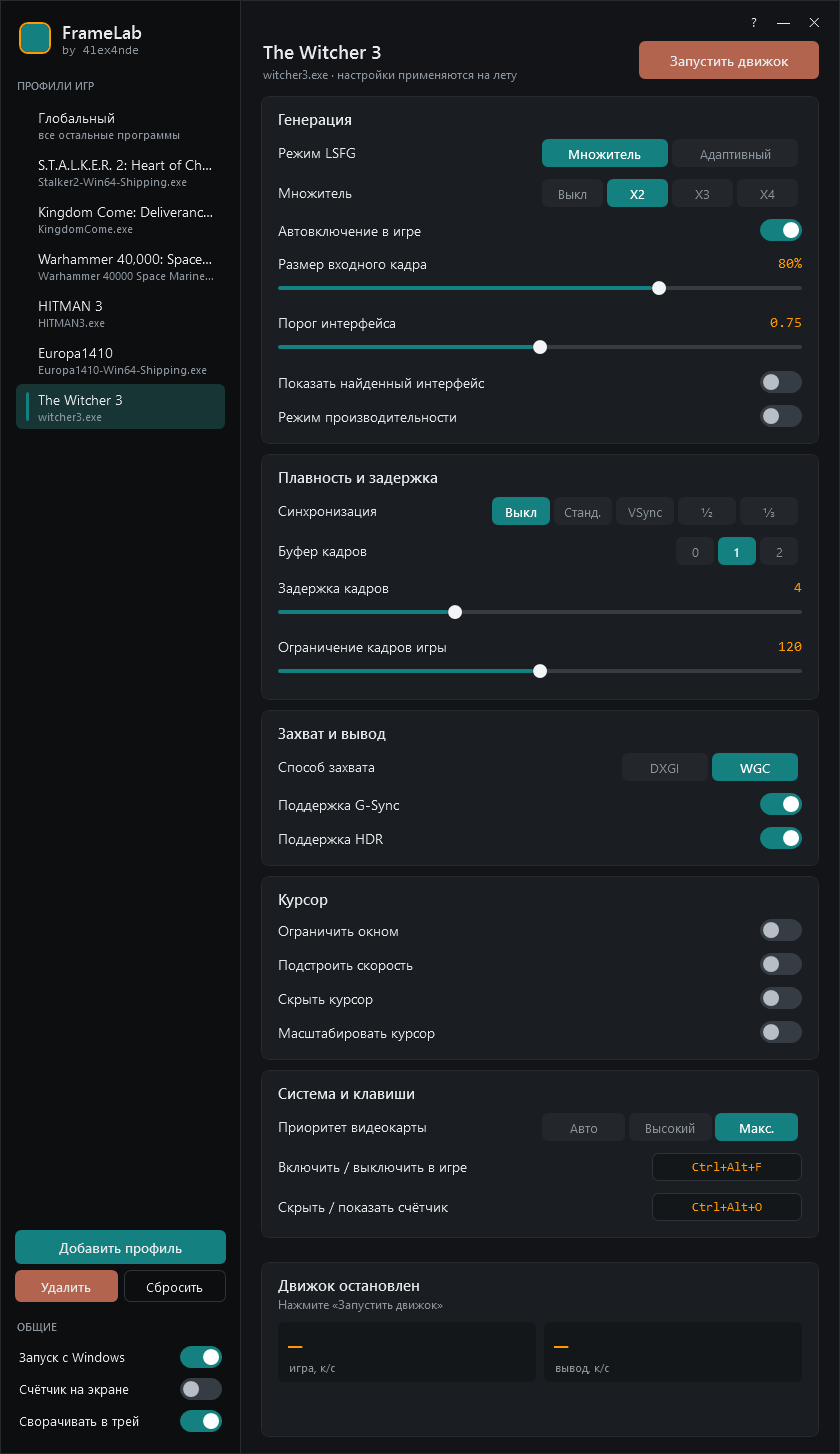
Task: Enable Счётчик на экране switch
Action: pyautogui.click(x=201, y=1389)
